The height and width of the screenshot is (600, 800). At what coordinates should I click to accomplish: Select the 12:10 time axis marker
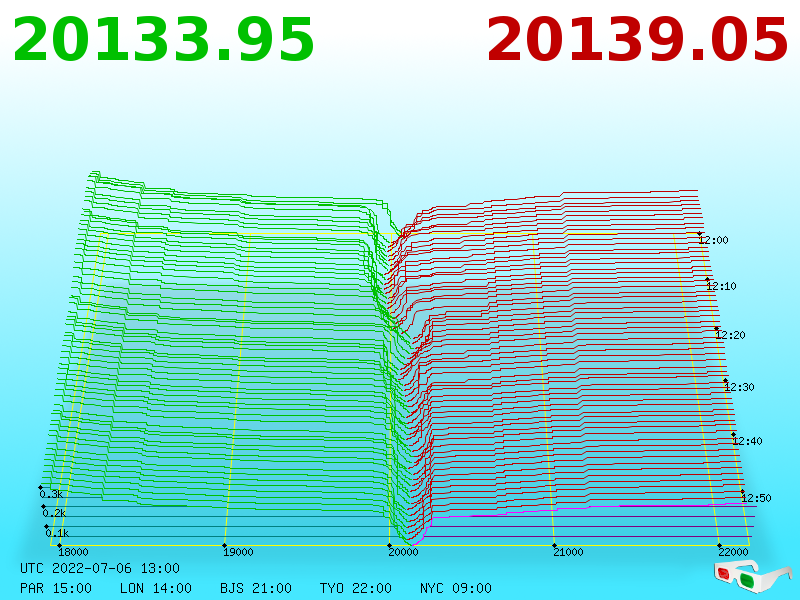pos(721,286)
